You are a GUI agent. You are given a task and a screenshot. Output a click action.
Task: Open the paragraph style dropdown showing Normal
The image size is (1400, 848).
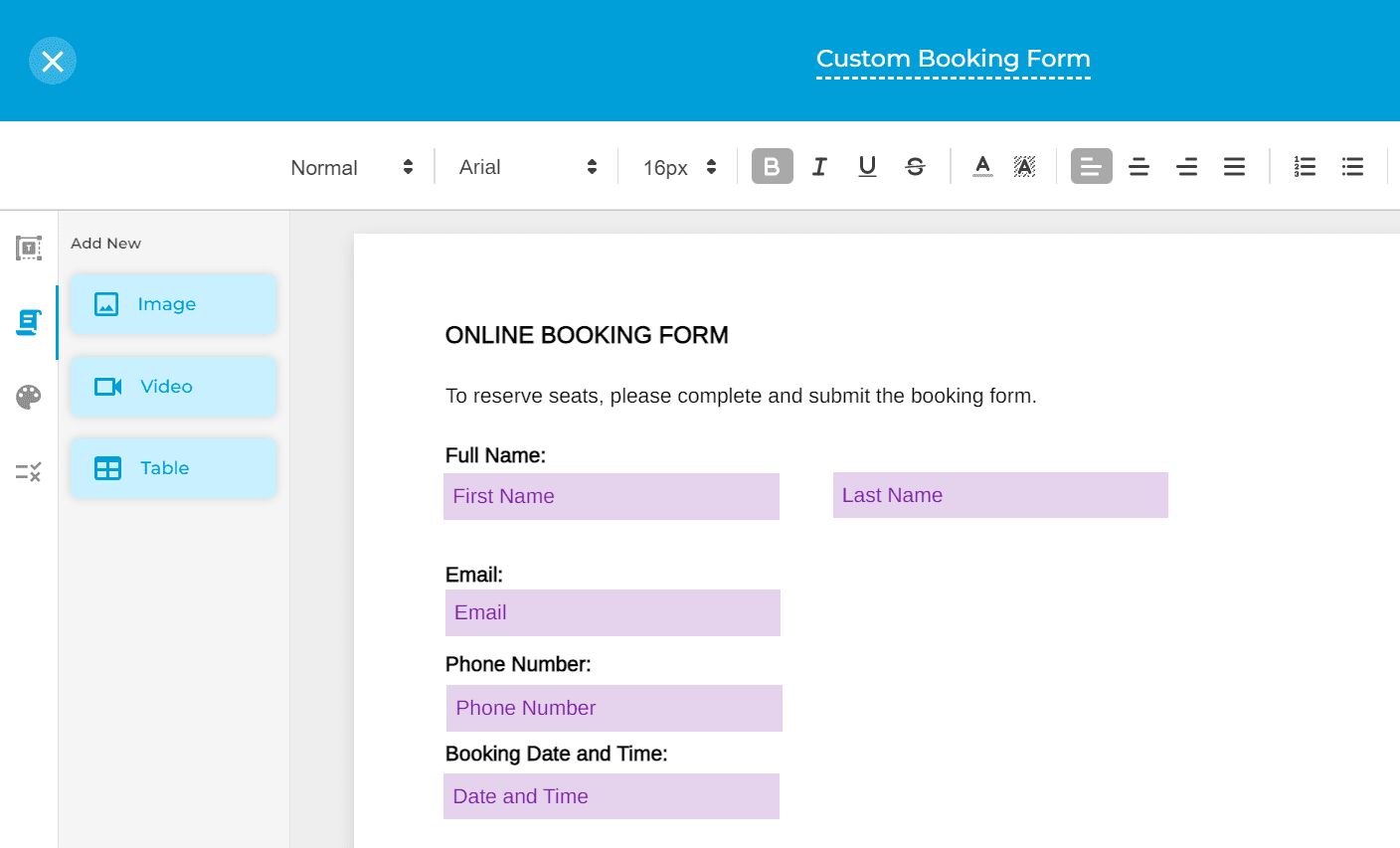point(348,166)
